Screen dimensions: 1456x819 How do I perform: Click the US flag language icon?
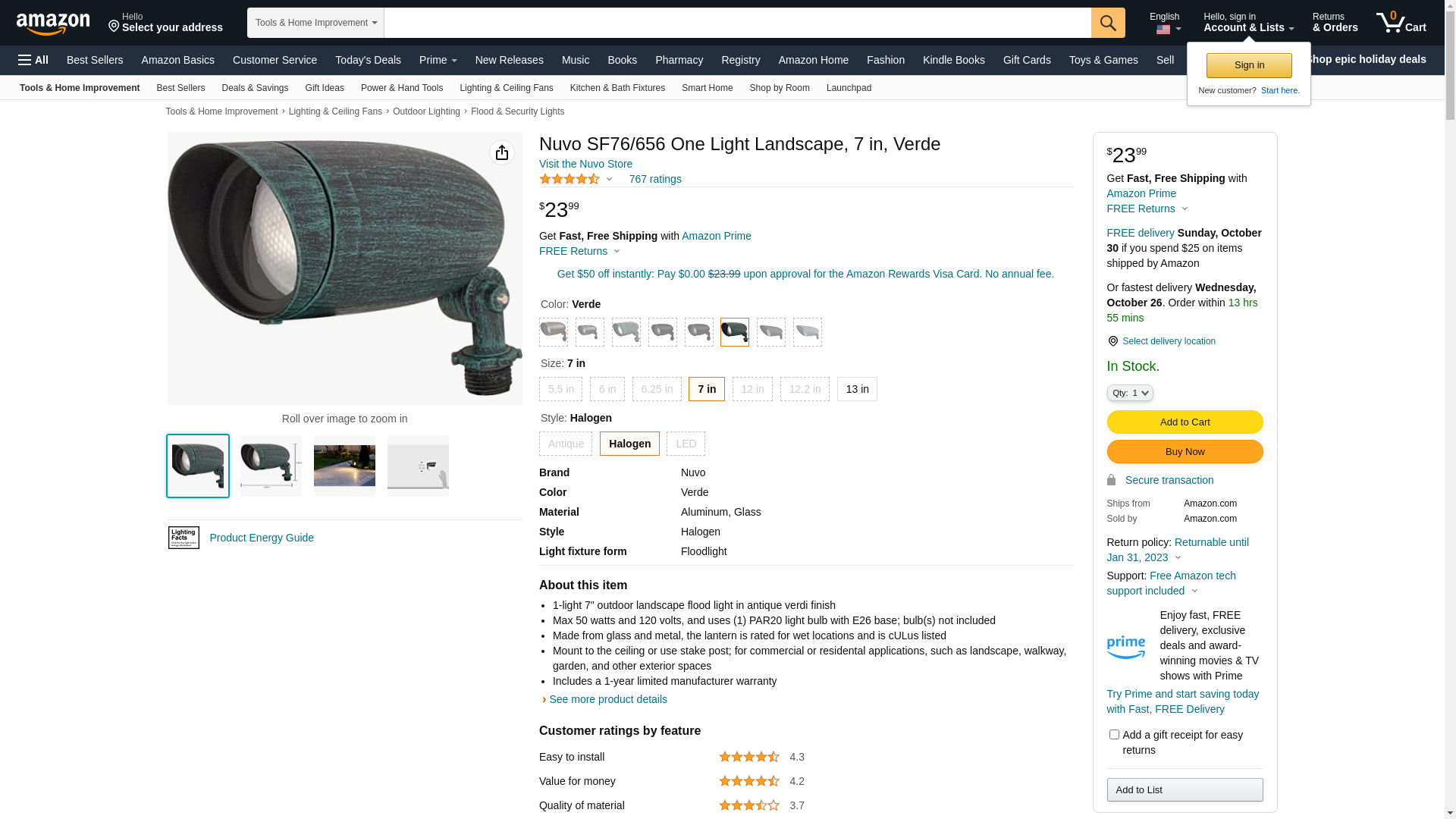click(x=1163, y=30)
